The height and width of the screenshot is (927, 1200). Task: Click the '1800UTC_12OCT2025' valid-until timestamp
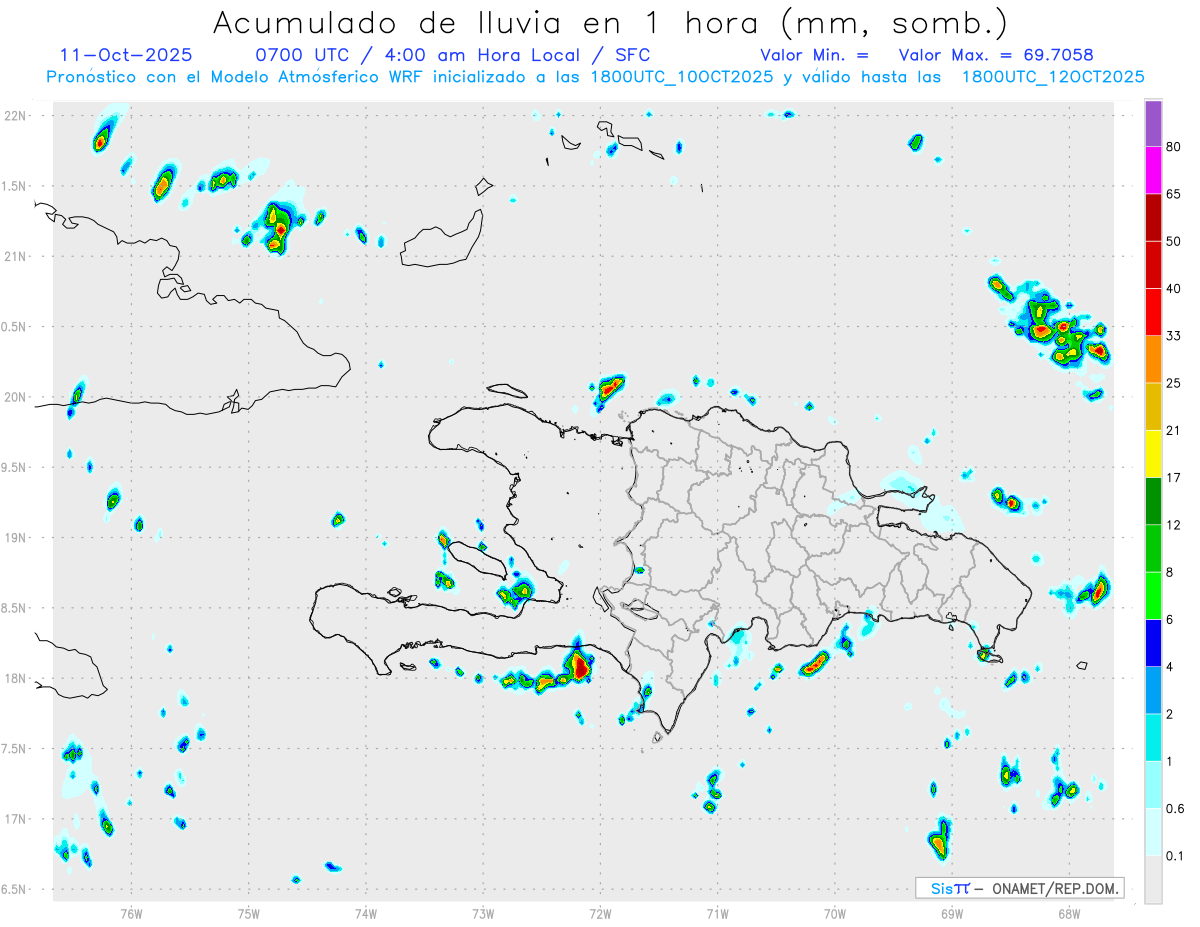click(x=1053, y=77)
